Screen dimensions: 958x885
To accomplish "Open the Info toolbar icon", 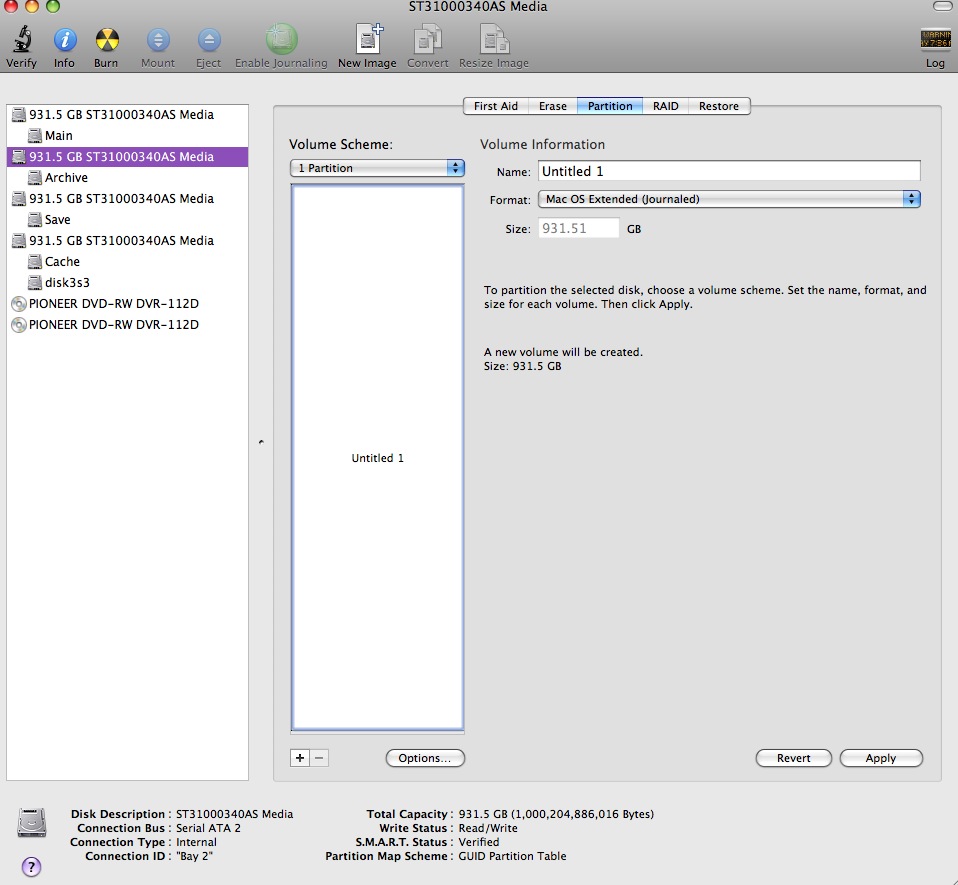I will 64,41.
